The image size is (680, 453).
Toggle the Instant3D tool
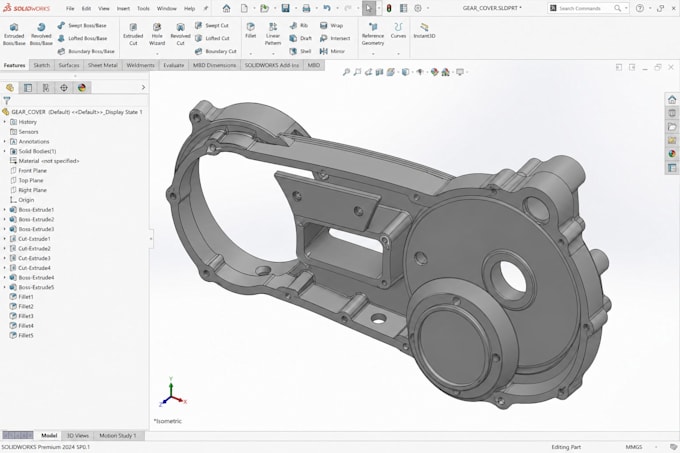click(x=424, y=31)
